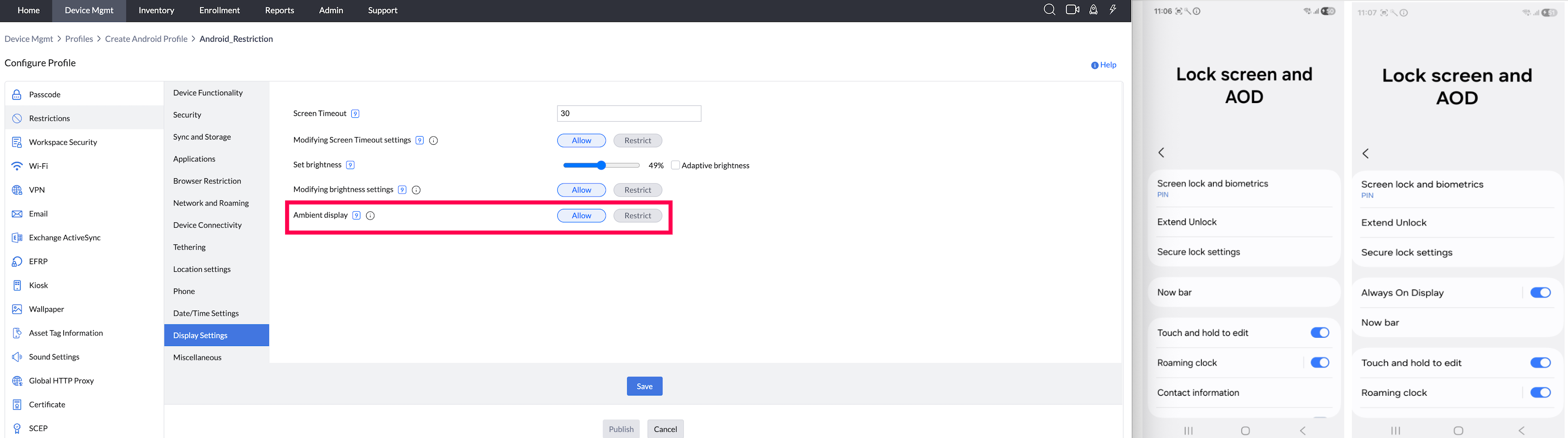Open the Help link
The image size is (1568, 438).
click(x=1104, y=65)
